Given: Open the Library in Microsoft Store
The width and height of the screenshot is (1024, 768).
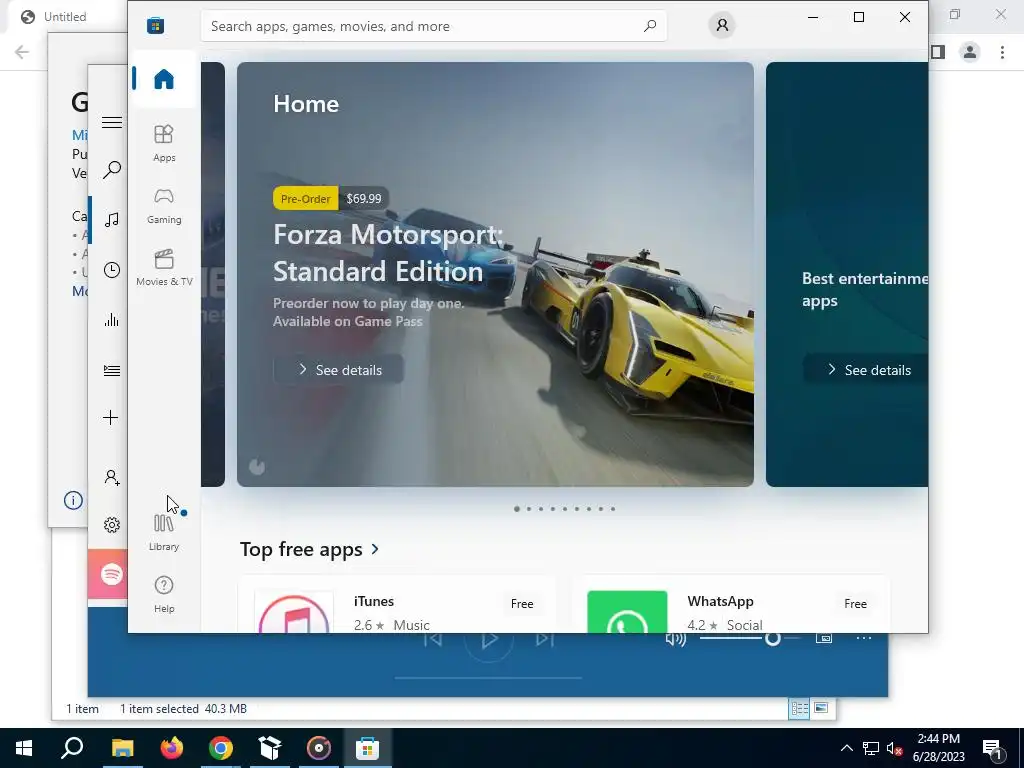Looking at the screenshot, I should tap(164, 532).
